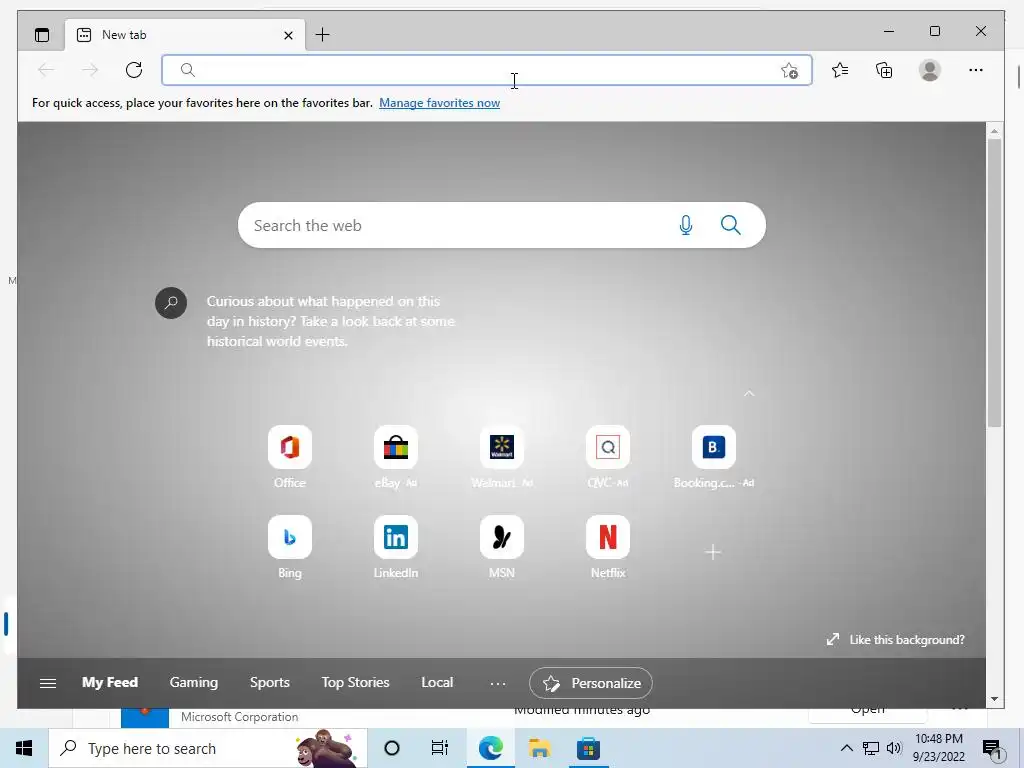Open a new tab with the plus button
The height and width of the screenshot is (768, 1024).
[323, 35]
